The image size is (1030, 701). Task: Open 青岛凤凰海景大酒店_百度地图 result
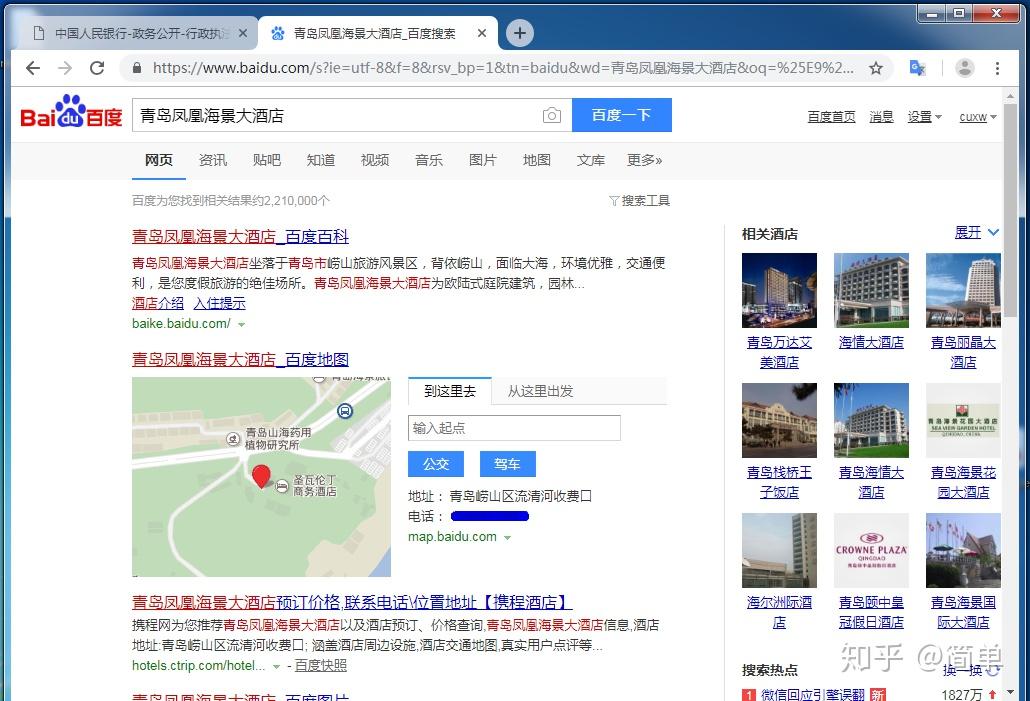[x=240, y=359]
